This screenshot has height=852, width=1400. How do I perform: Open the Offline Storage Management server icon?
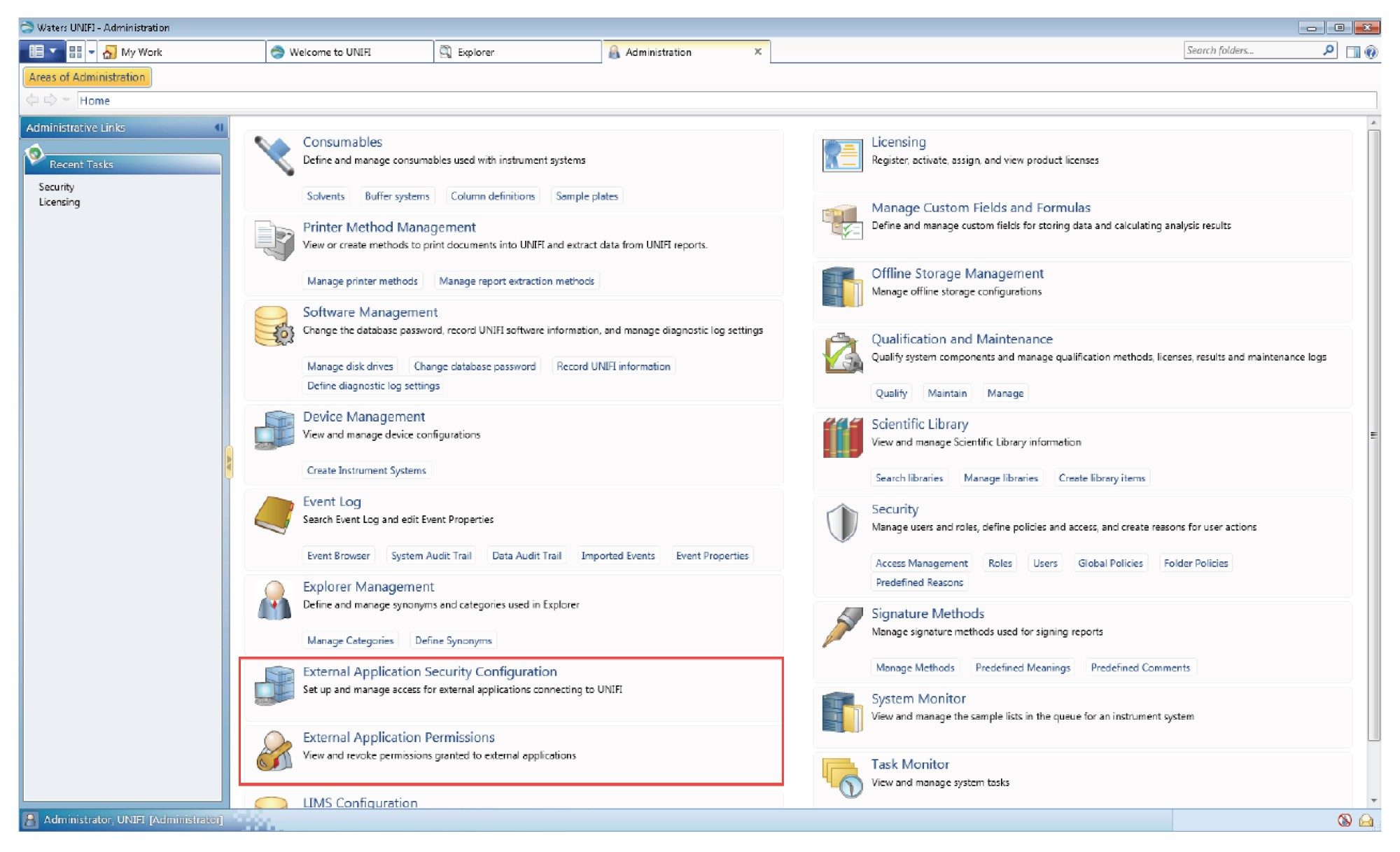[x=842, y=287]
